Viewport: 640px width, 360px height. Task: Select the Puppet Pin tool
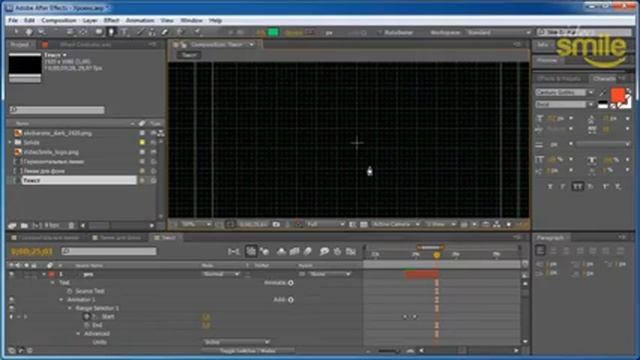point(197,32)
